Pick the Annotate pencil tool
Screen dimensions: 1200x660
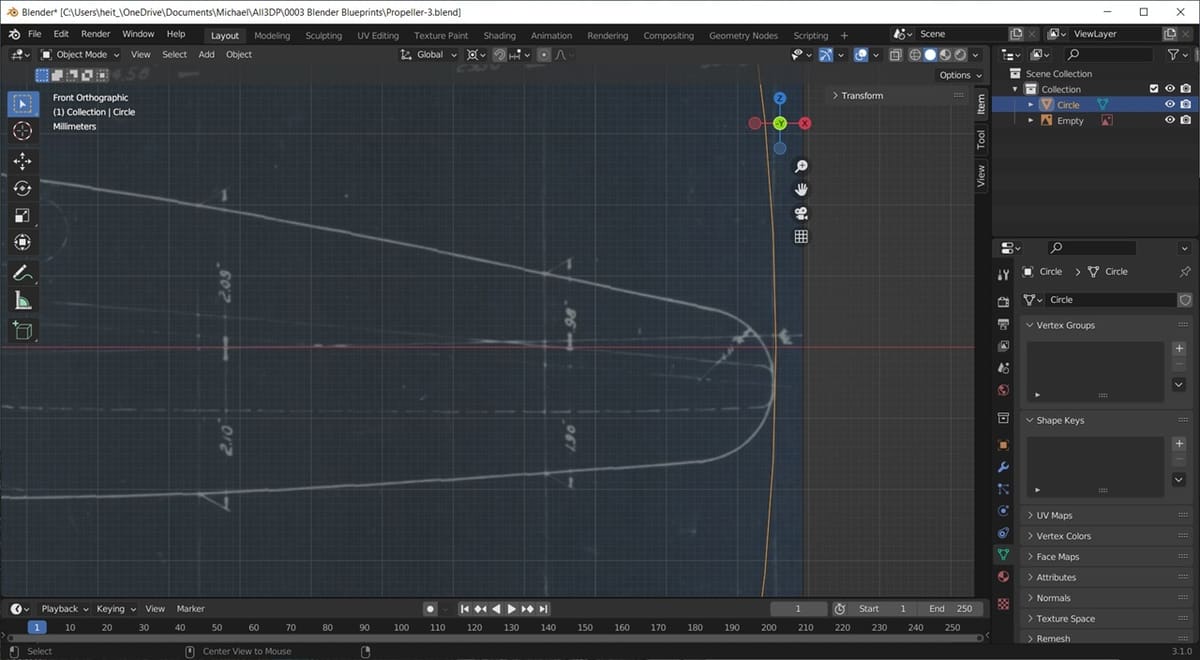pos(23,273)
